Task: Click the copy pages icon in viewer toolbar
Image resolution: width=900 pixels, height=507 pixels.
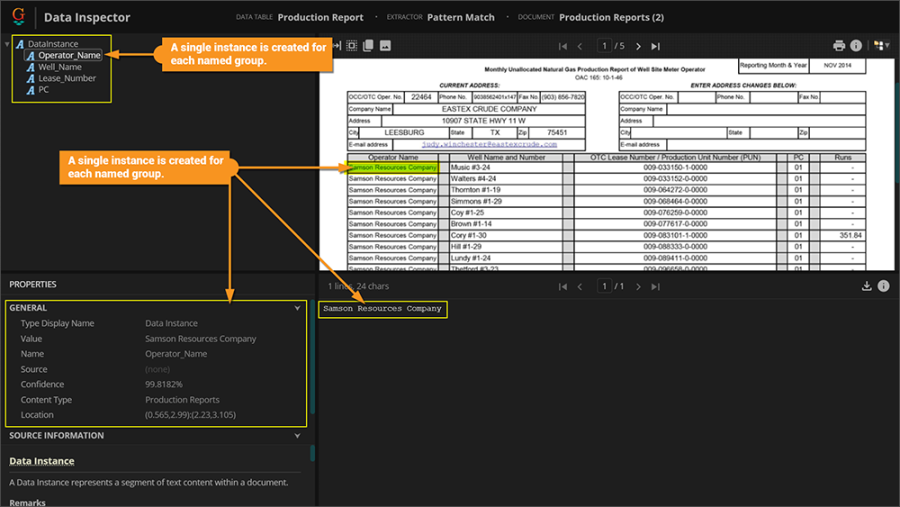Action: (x=368, y=46)
